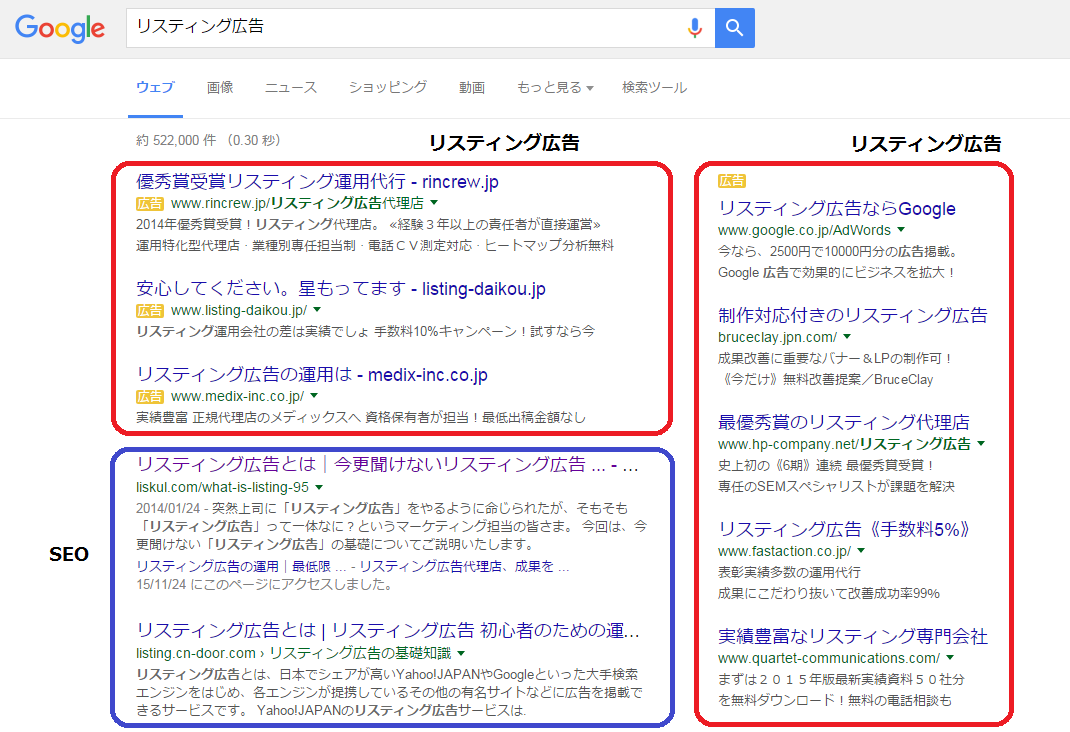Open sitelink リスティング広告の運用｜最低限
The width and height of the screenshot is (1070, 732).
click(233, 566)
